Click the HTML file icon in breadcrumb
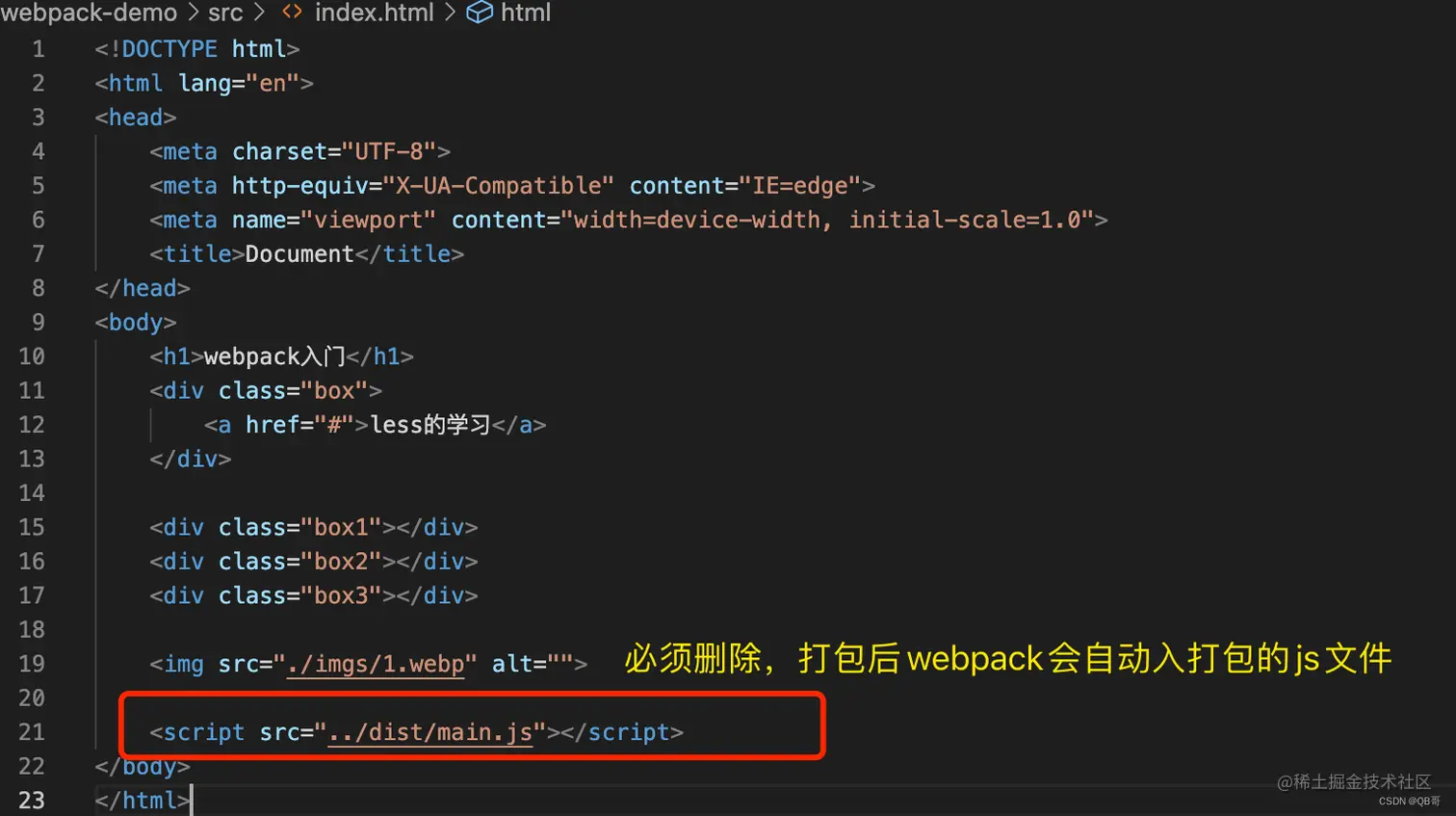 coord(292,13)
